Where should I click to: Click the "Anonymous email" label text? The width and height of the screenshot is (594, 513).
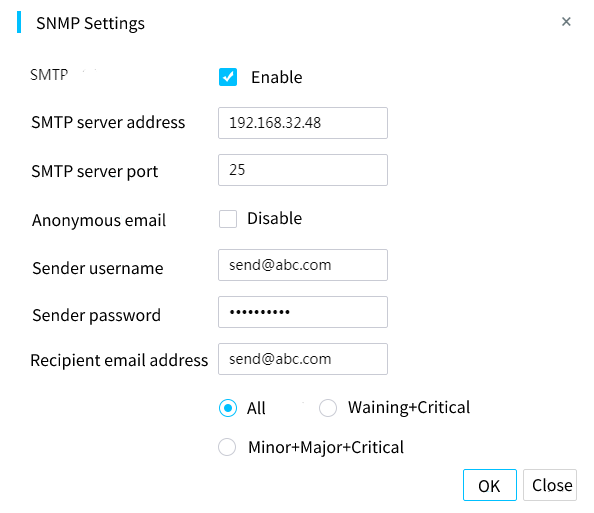[x=99, y=220]
